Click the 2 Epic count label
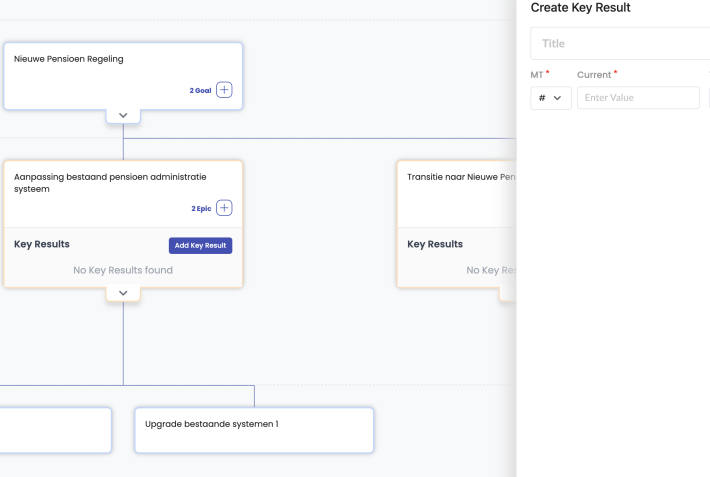Viewport: 710px width, 477px height. pyautogui.click(x=201, y=209)
